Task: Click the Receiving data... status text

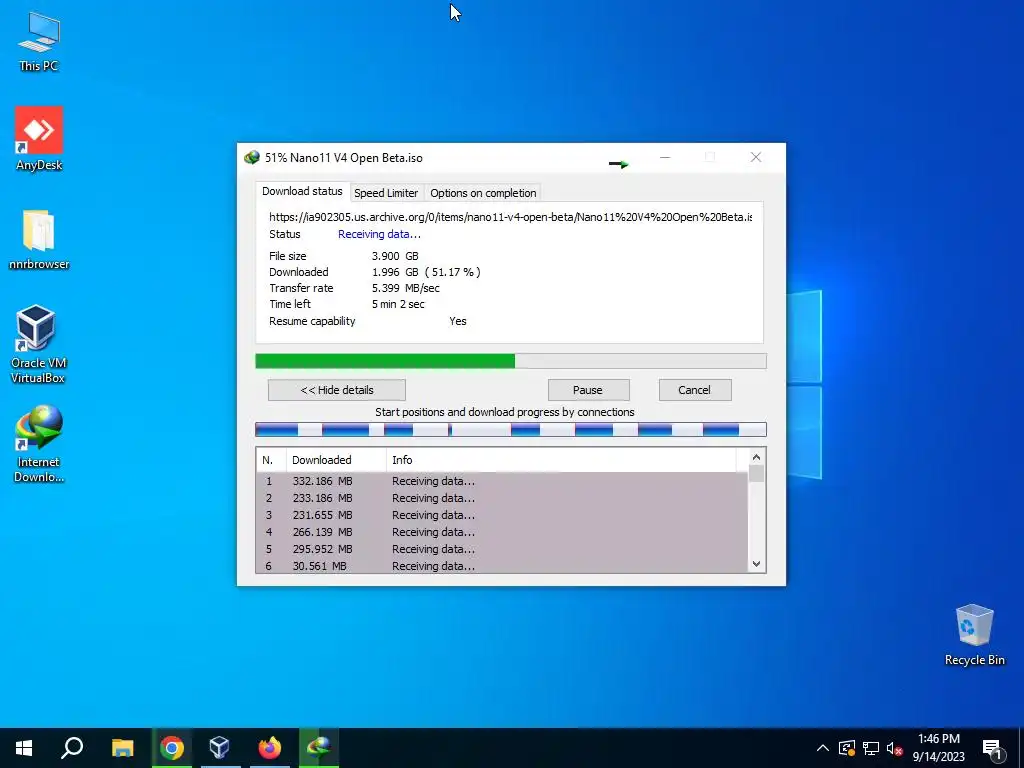Action: pyautogui.click(x=379, y=234)
